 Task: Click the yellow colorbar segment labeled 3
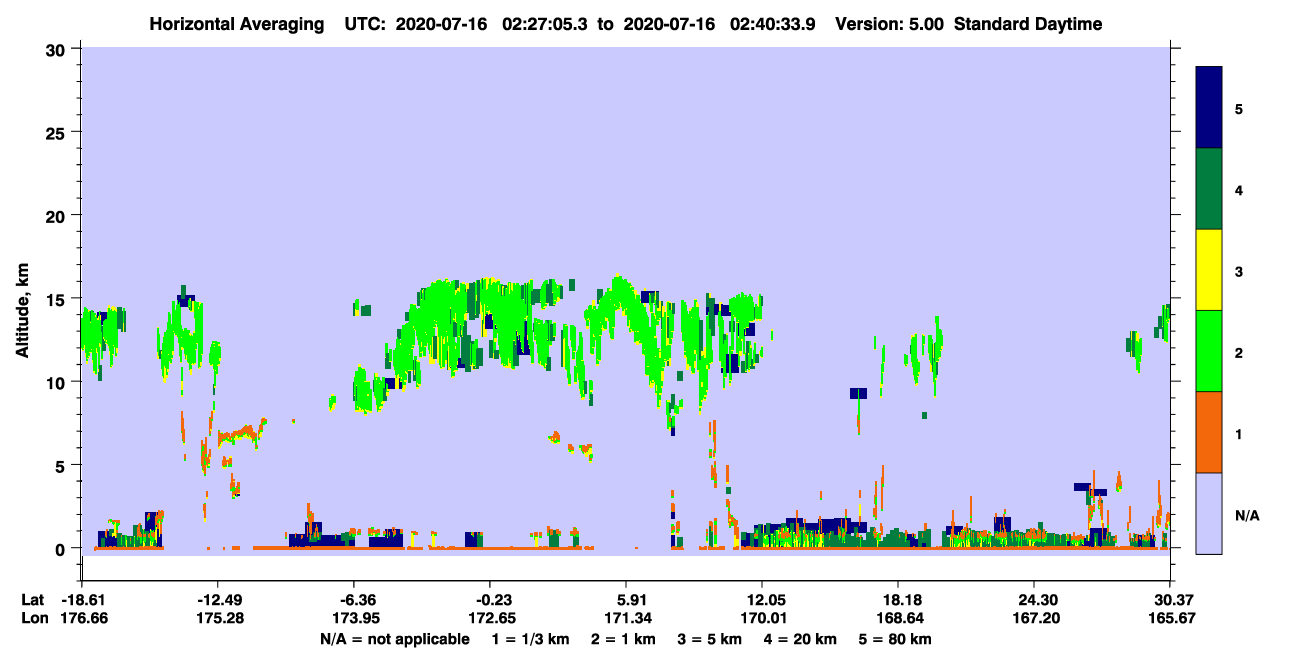click(1209, 270)
